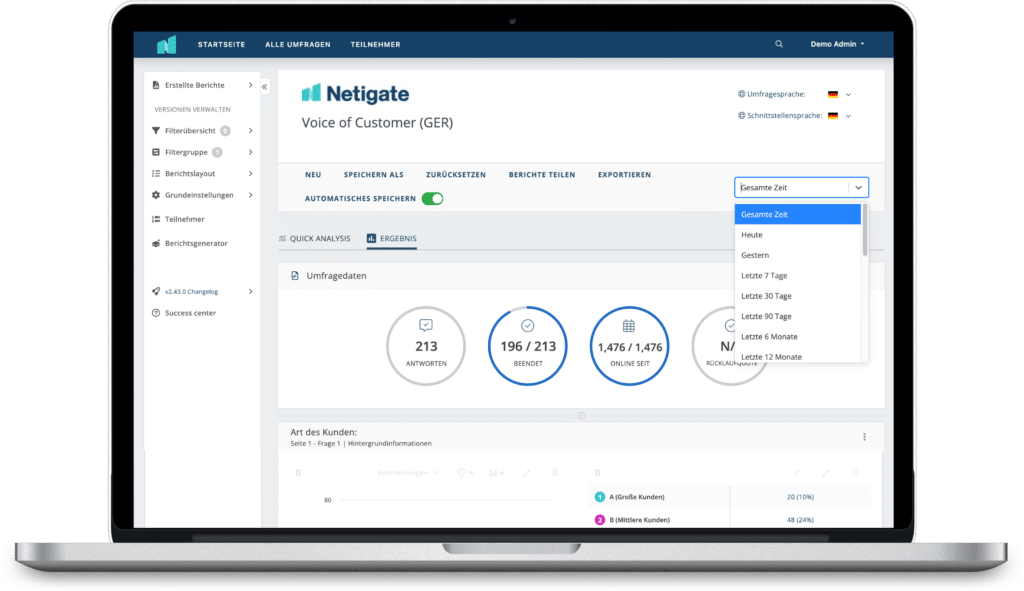Click the legend marker 1 for Große Kunden
This screenshot has width=1024, height=591.
(x=600, y=497)
